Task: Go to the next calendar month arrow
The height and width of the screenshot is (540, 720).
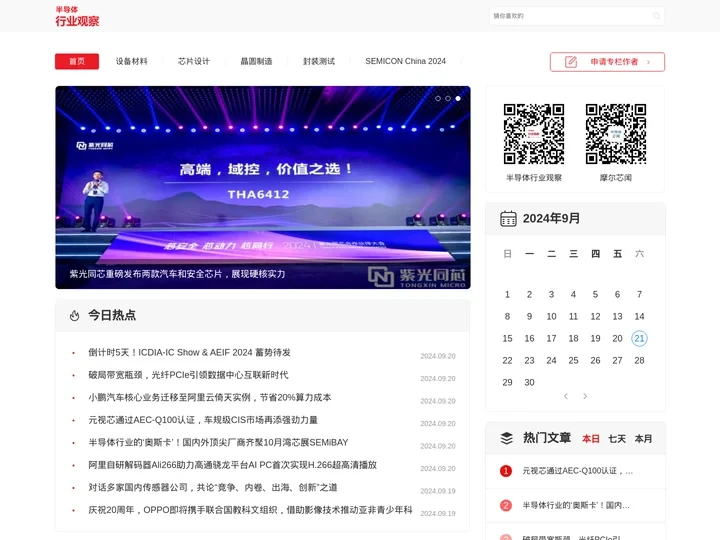Action: [585, 396]
